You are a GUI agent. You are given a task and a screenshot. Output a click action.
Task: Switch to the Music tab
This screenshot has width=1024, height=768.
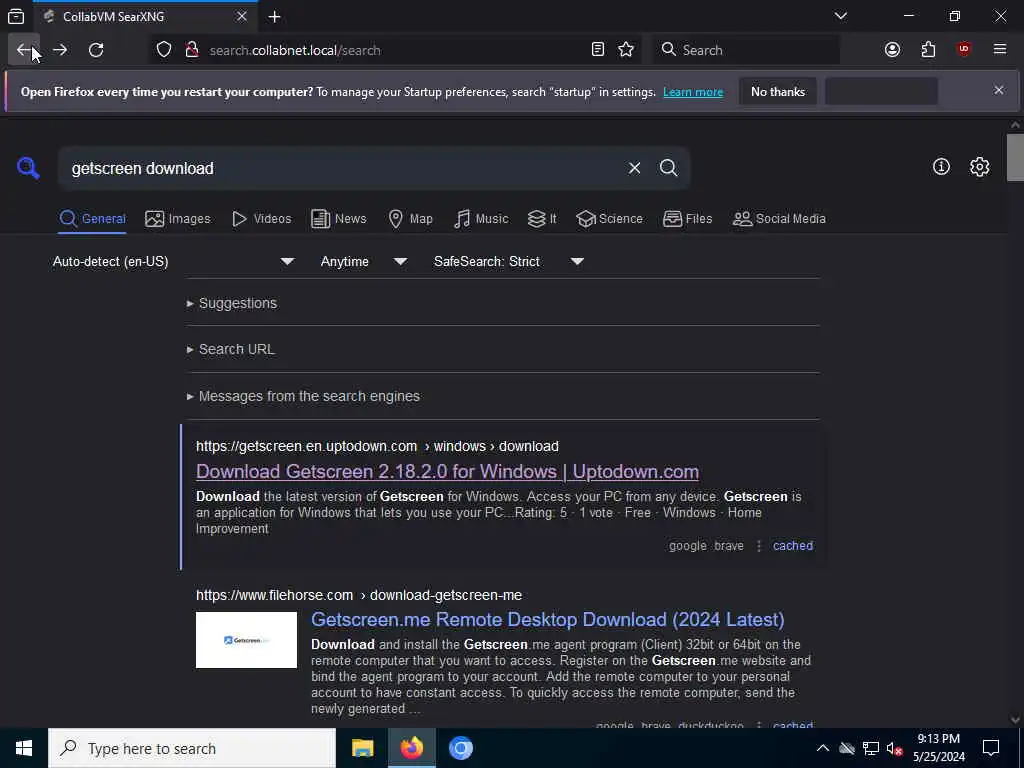coord(481,219)
